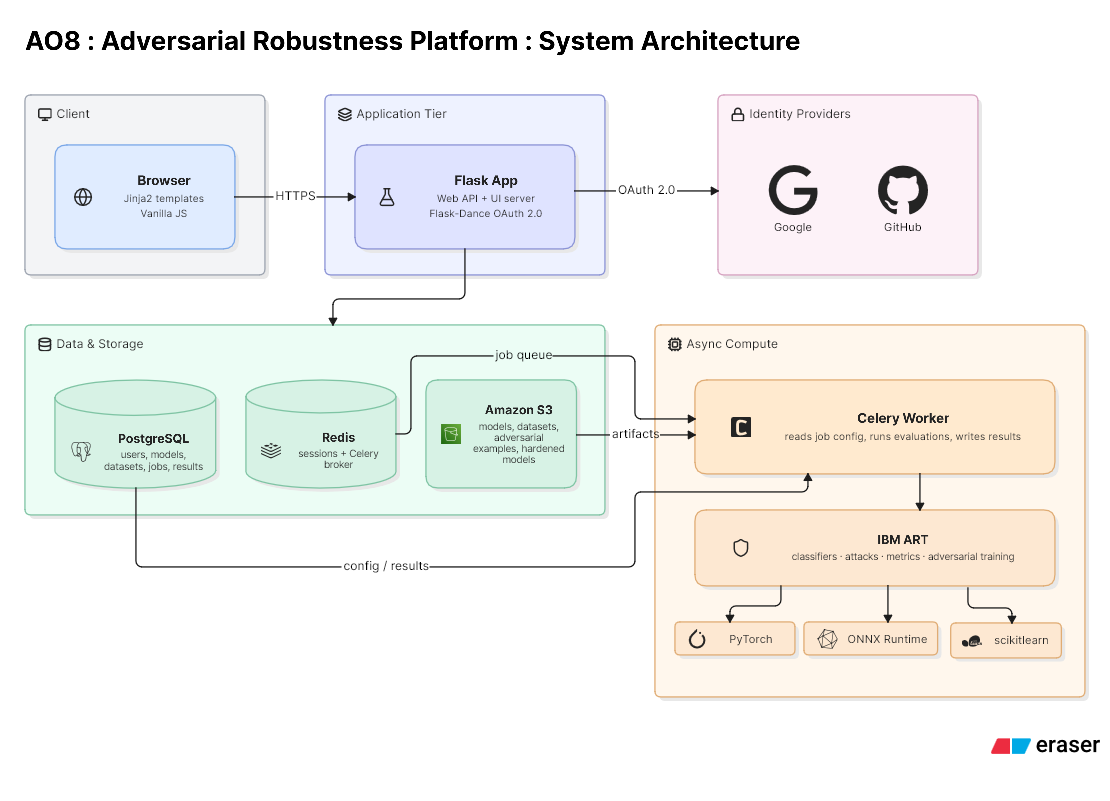Click the layers icon beside Application Tier

(345, 114)
